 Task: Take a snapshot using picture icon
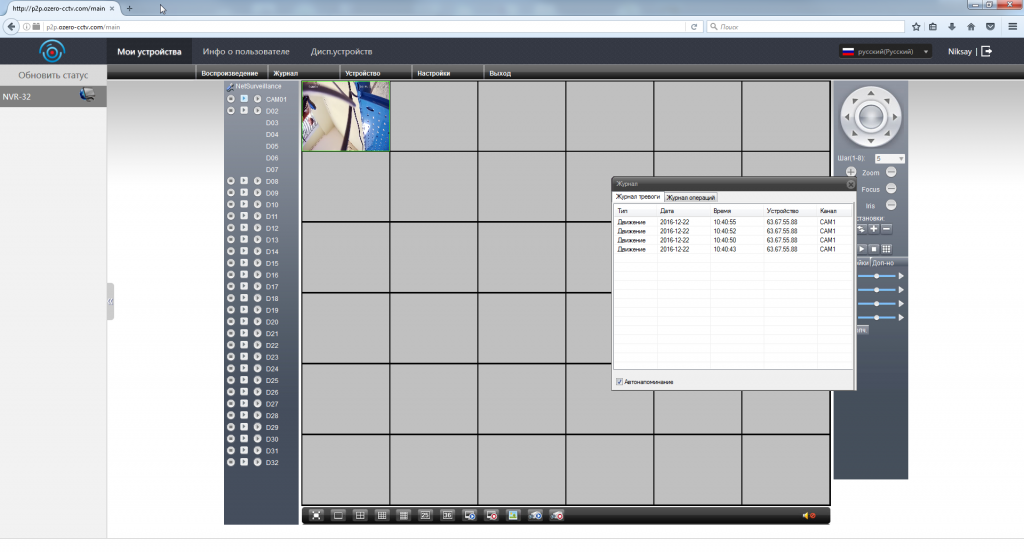pyautogui.click(x=513, y=515)
